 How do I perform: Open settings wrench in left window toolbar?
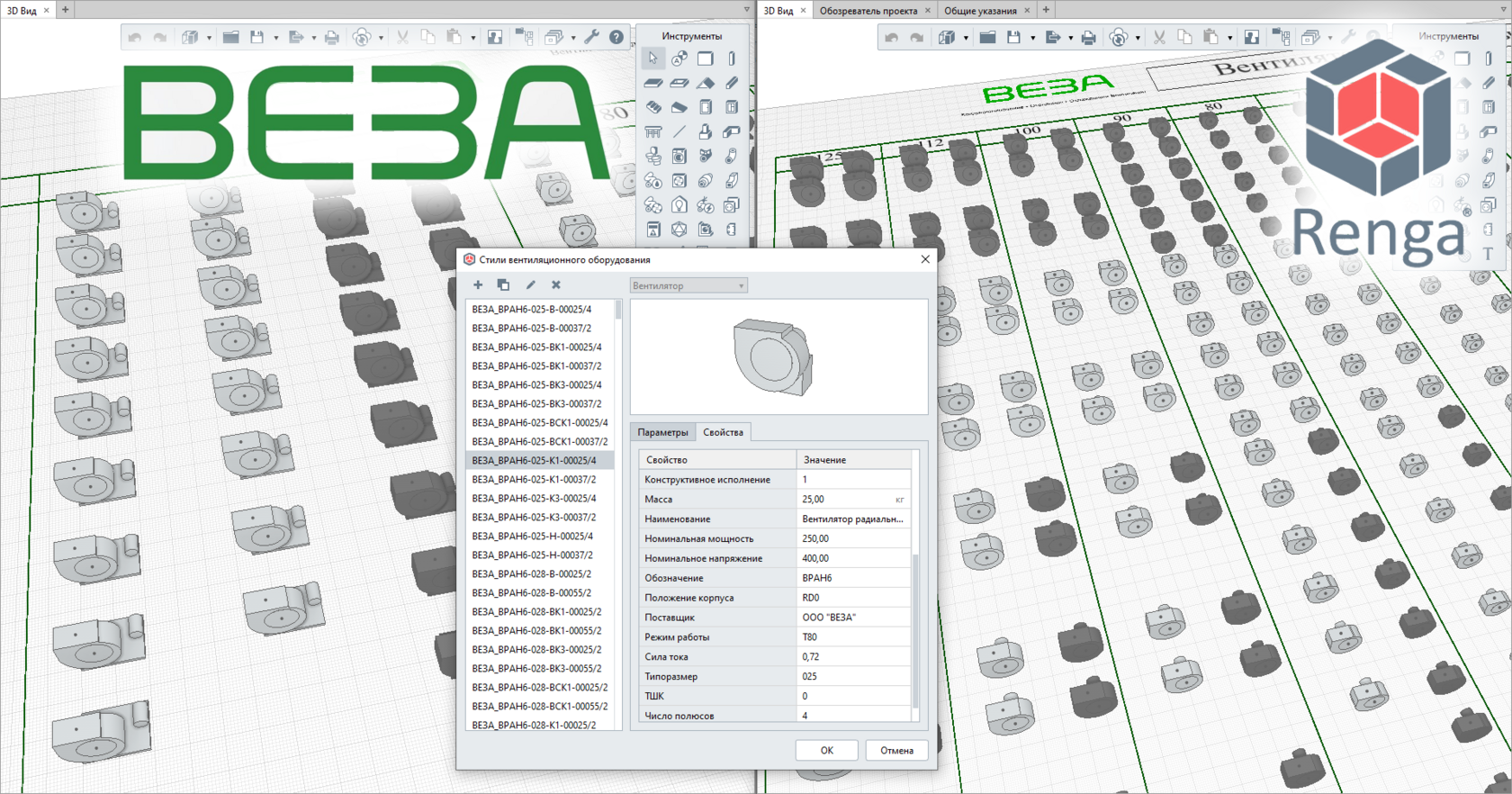(591, 37)
